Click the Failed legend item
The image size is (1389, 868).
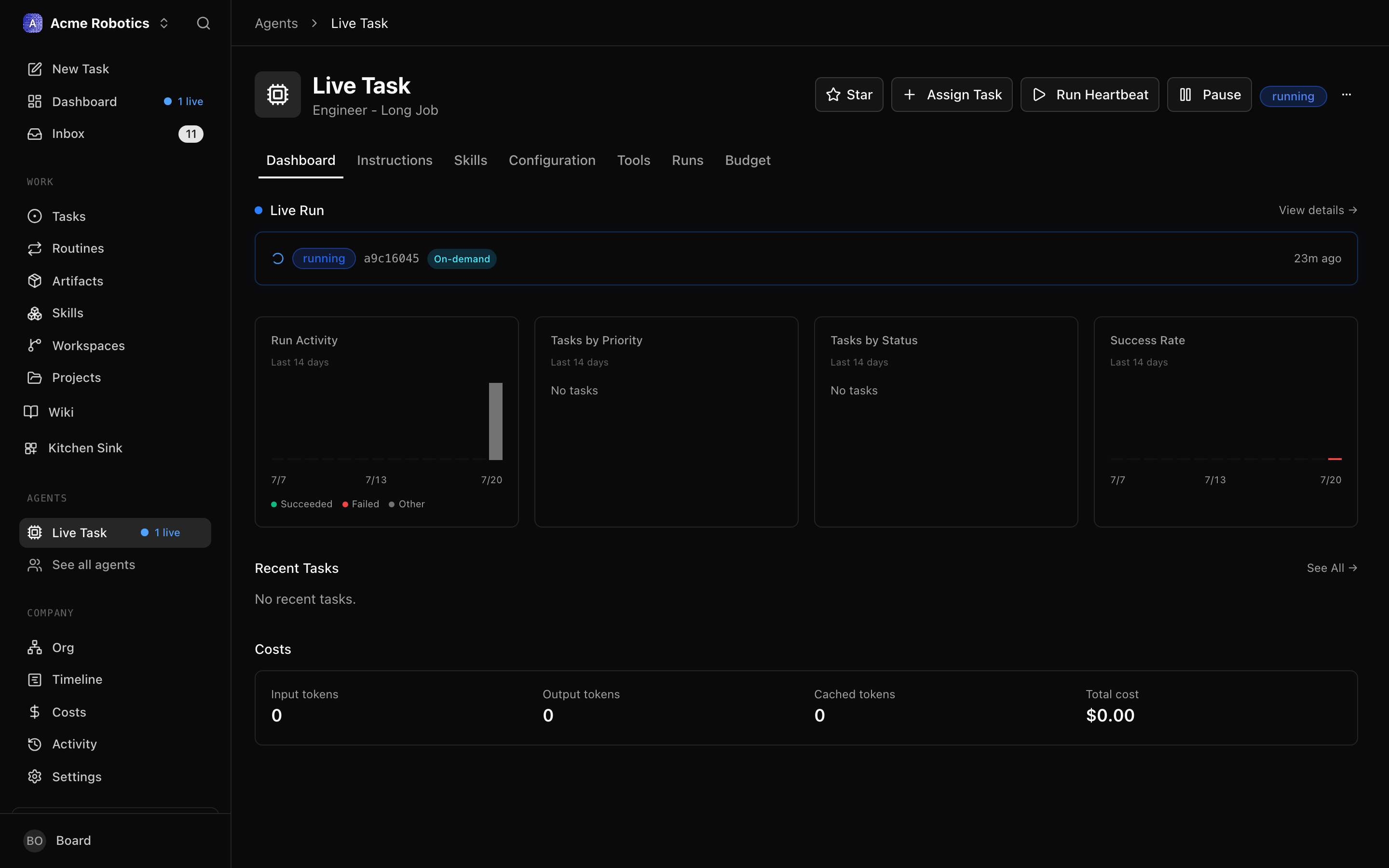[x=360, y=504]
